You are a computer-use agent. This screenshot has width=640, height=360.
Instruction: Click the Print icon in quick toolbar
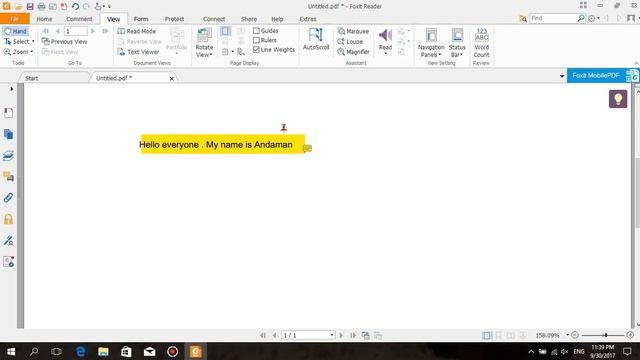[41, 7]
